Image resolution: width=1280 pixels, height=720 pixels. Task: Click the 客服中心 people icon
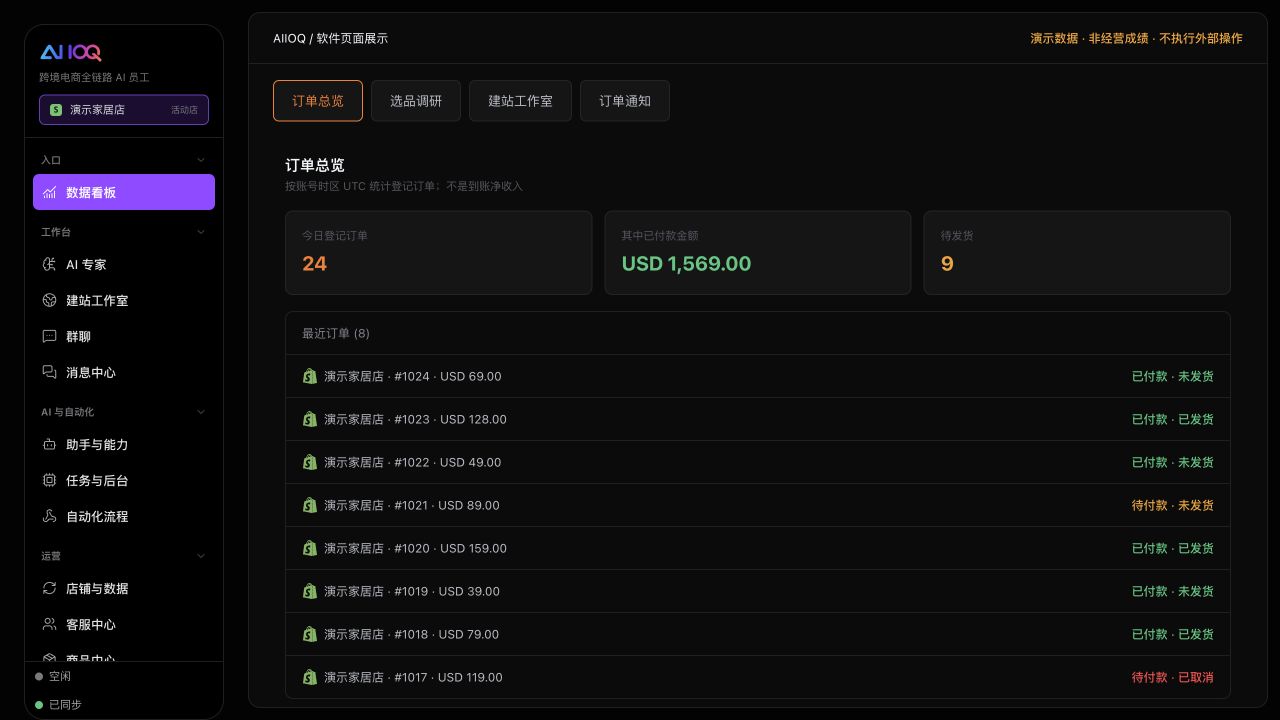pyautogui.click(x=49, y=625)
